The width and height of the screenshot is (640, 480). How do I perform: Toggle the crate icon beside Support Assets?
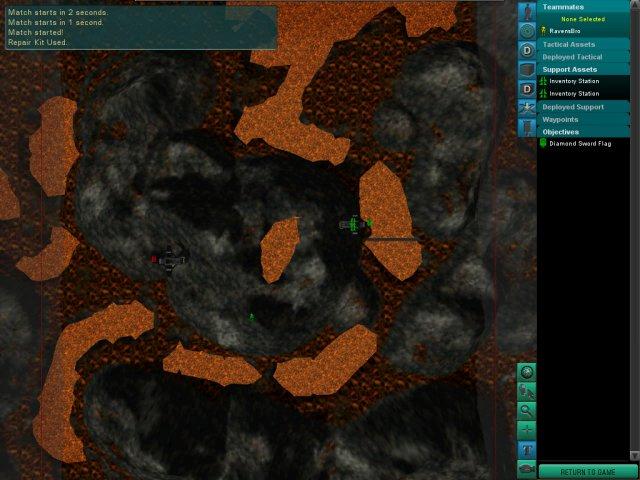(527, 70)
